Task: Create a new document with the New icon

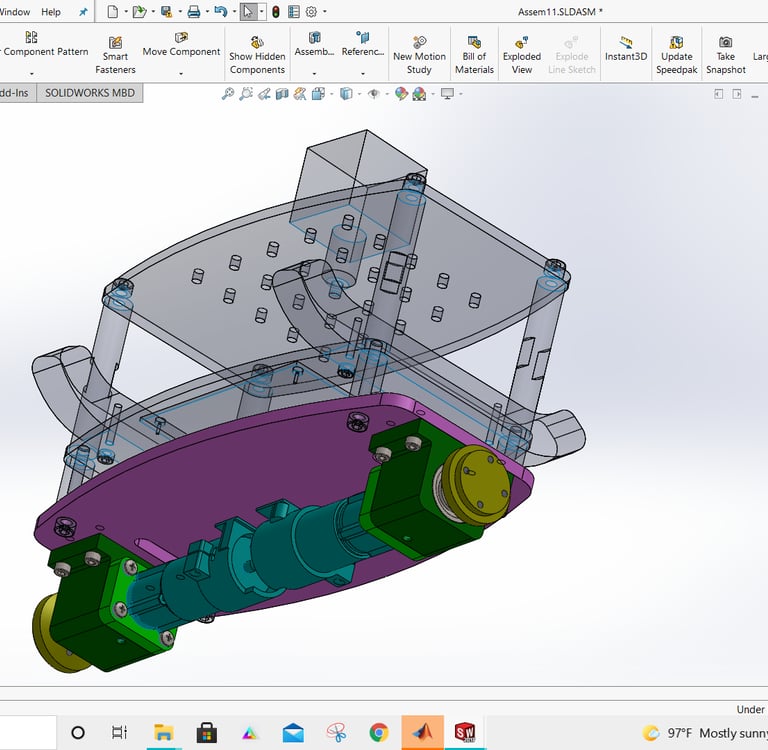Action: [113, 12]
